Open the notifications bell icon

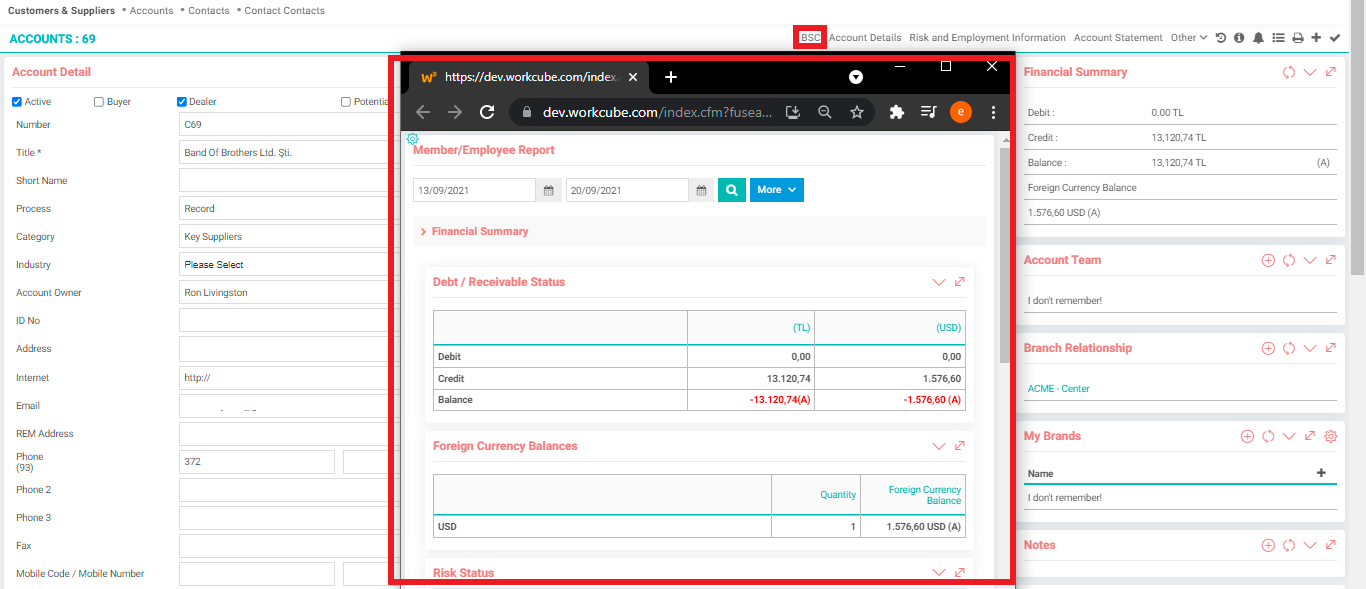point(1258,38)
